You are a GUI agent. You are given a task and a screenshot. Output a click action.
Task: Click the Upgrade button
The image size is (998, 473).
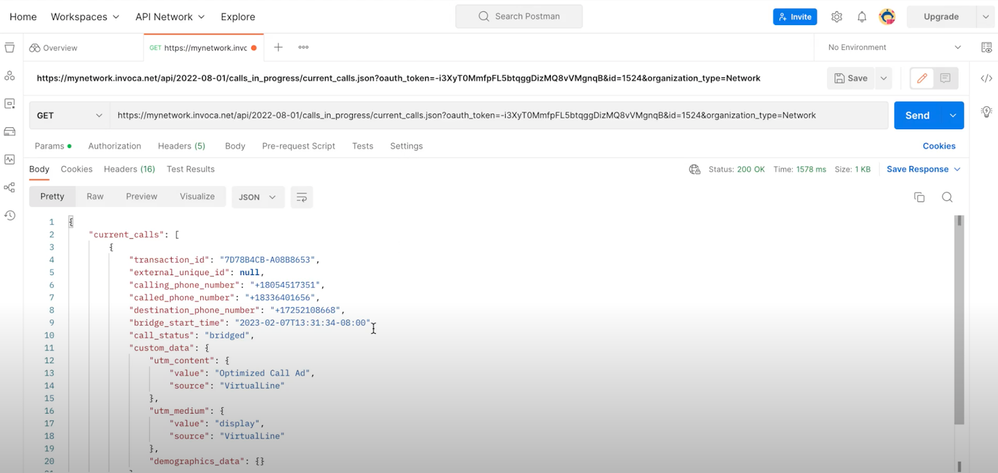click(941, 17)
